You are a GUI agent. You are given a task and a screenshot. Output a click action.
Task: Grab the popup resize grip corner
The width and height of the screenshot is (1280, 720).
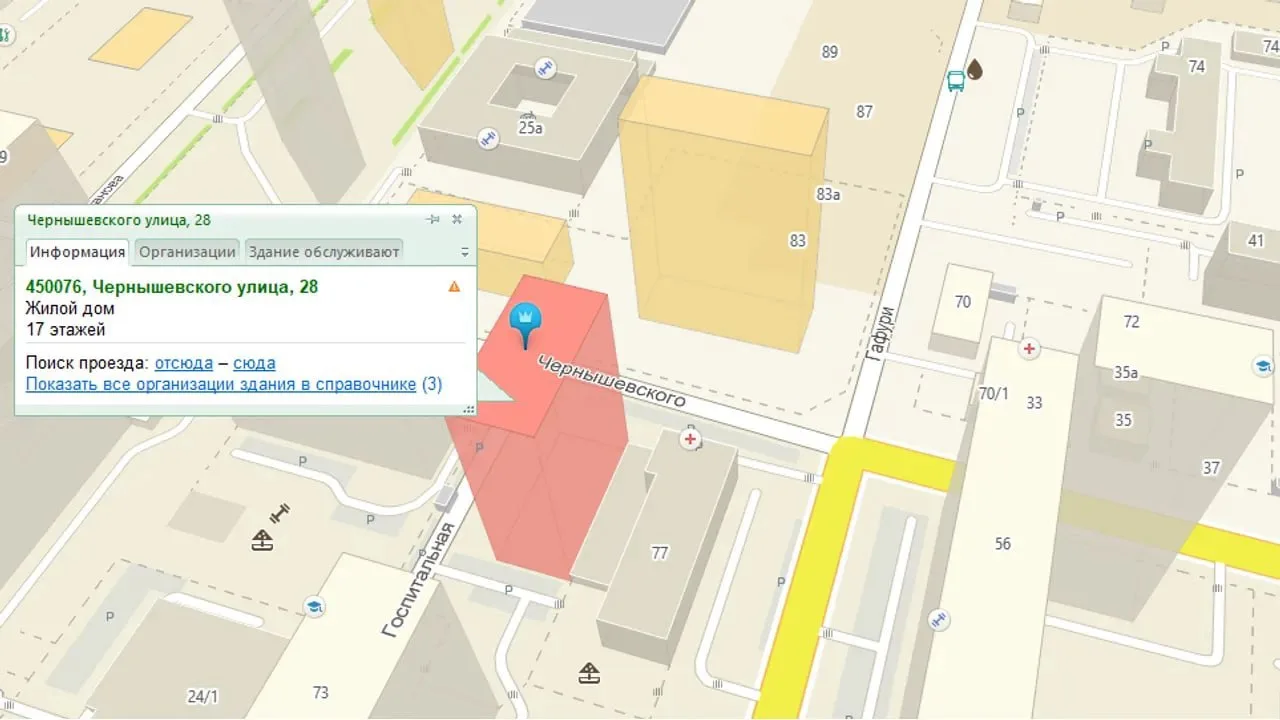click(469, 408)
